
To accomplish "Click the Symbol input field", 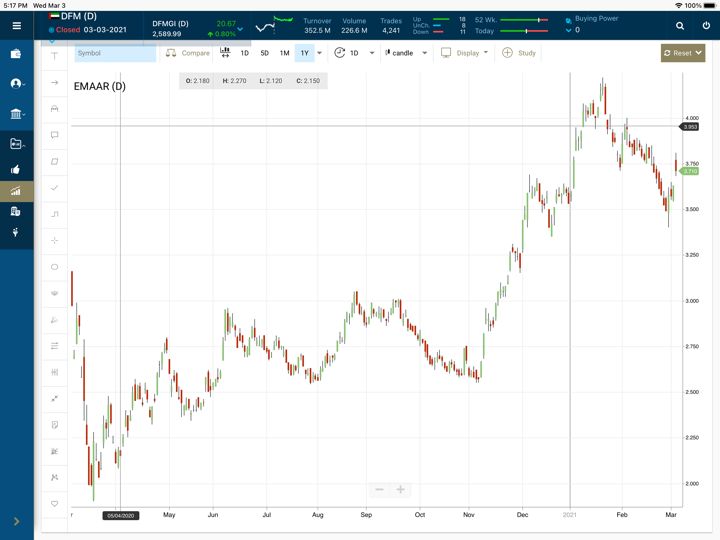I will 114,53.
